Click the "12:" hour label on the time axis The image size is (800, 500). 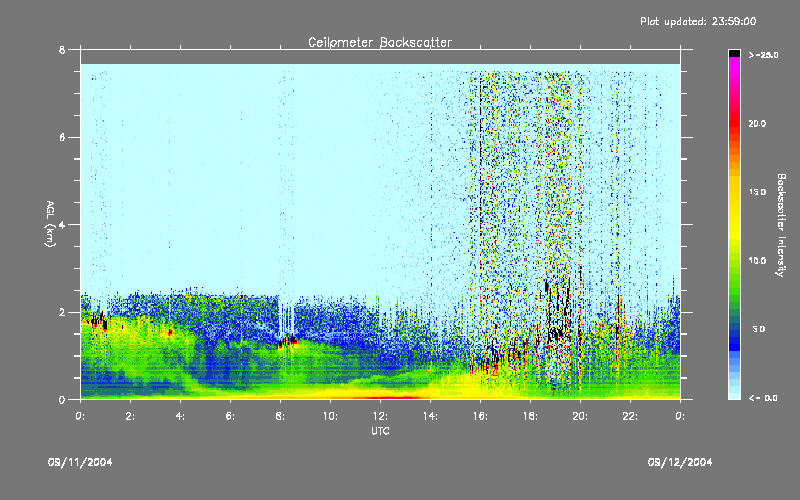click(380, 416)
